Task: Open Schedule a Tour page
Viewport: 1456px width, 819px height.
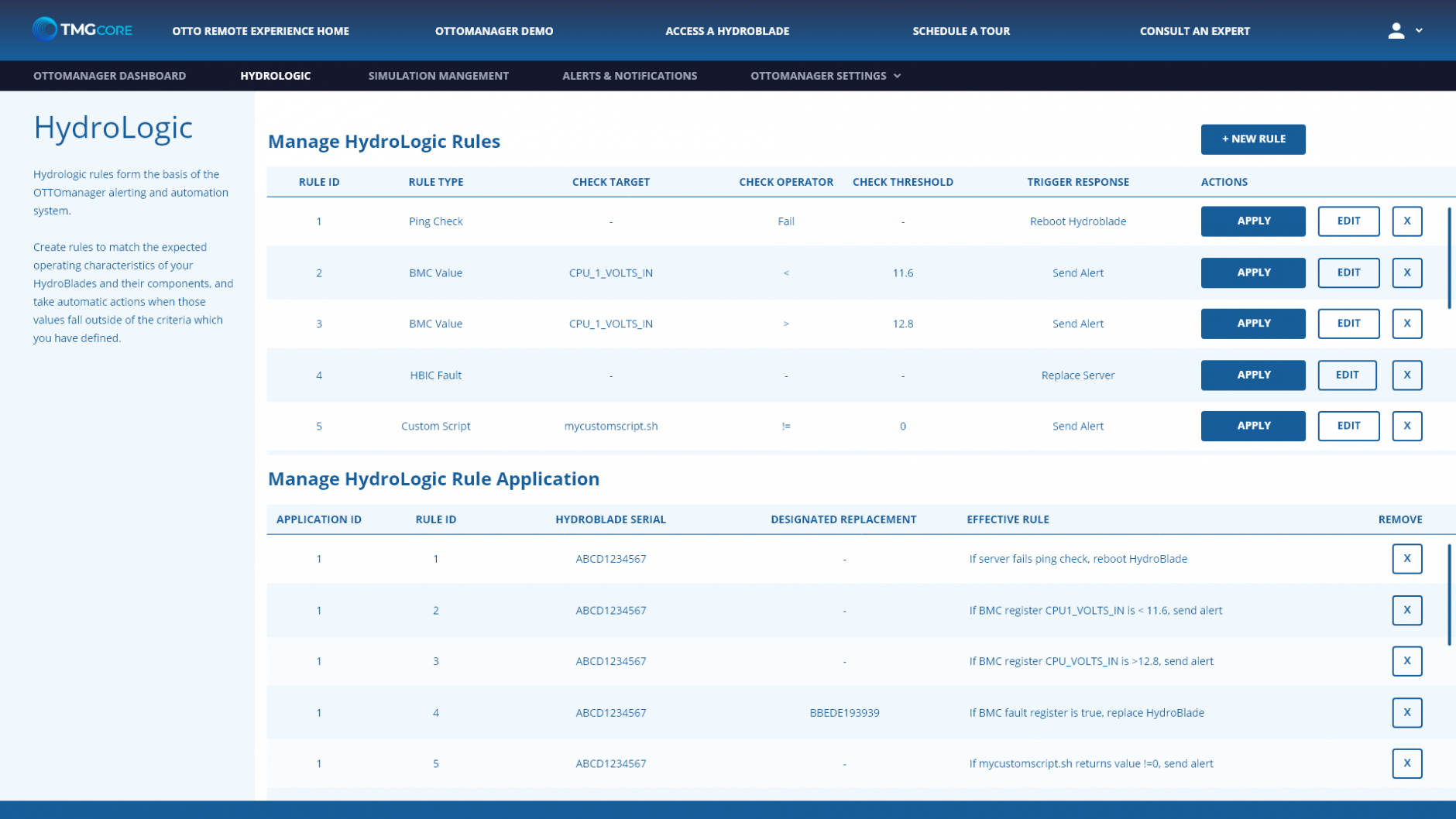Action: pyautogui.click(x=961, y=31)
